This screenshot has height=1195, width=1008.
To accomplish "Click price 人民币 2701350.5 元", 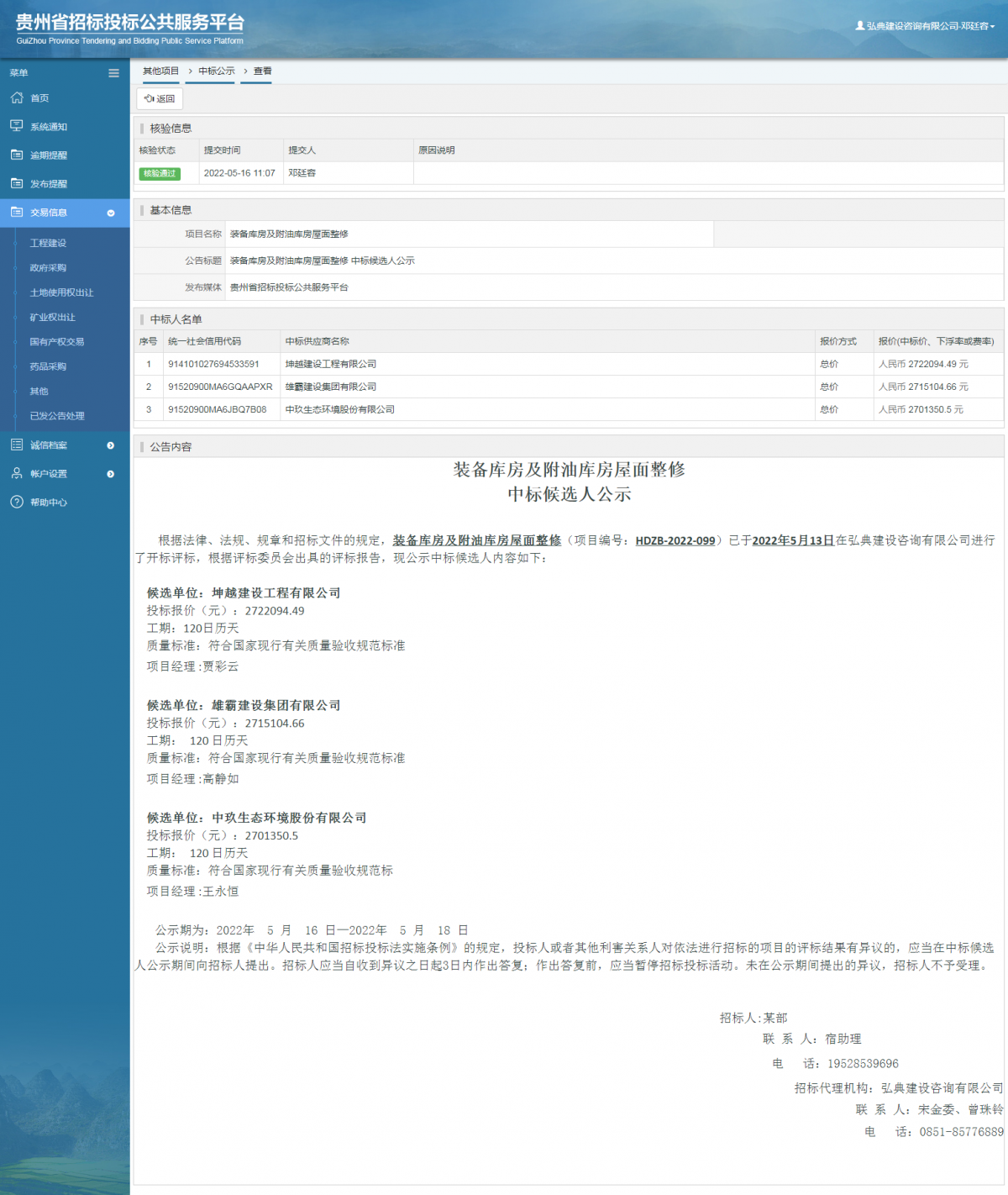I will [x=921, y=409].
